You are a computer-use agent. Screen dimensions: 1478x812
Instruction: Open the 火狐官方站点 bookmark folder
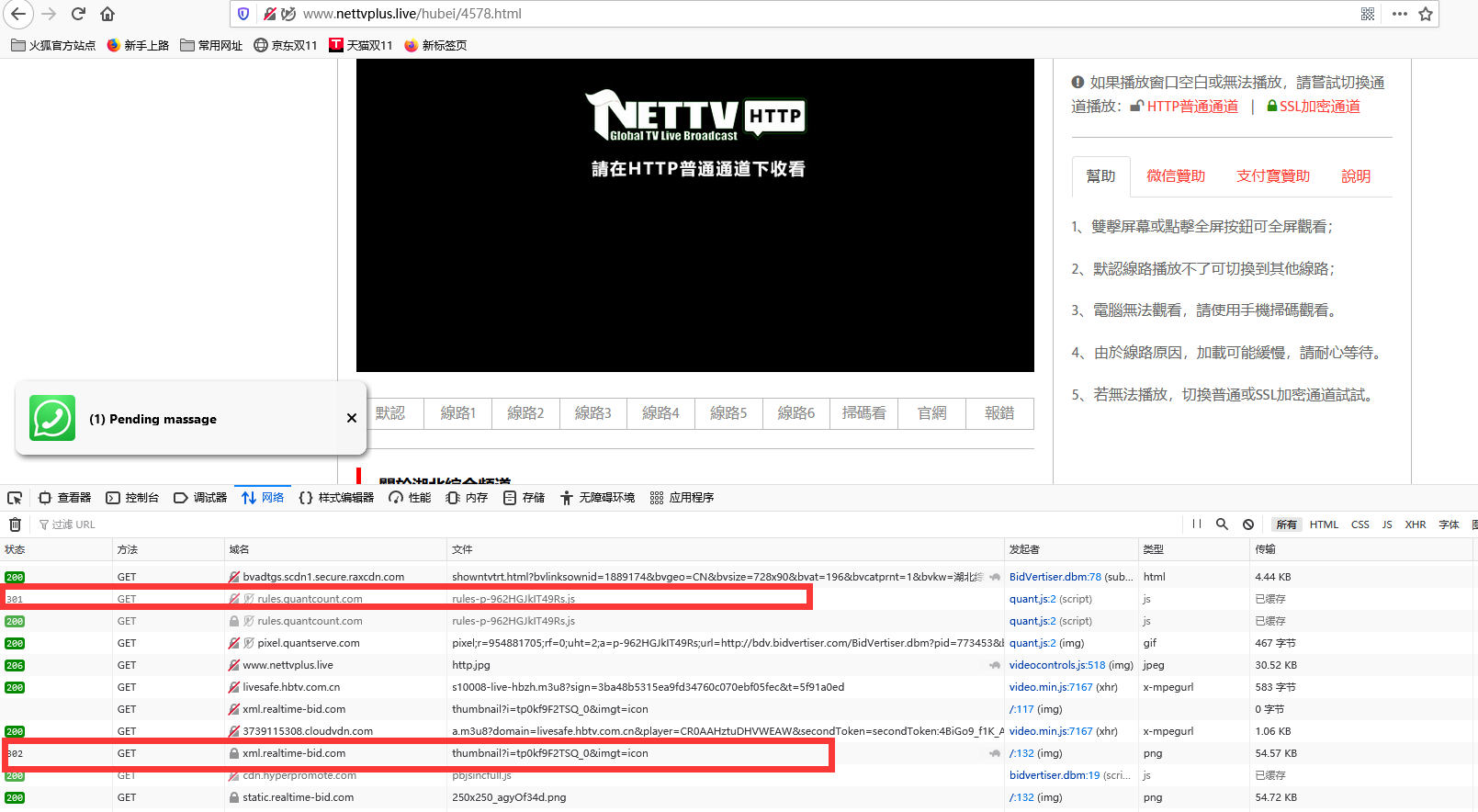click(53, 45)
